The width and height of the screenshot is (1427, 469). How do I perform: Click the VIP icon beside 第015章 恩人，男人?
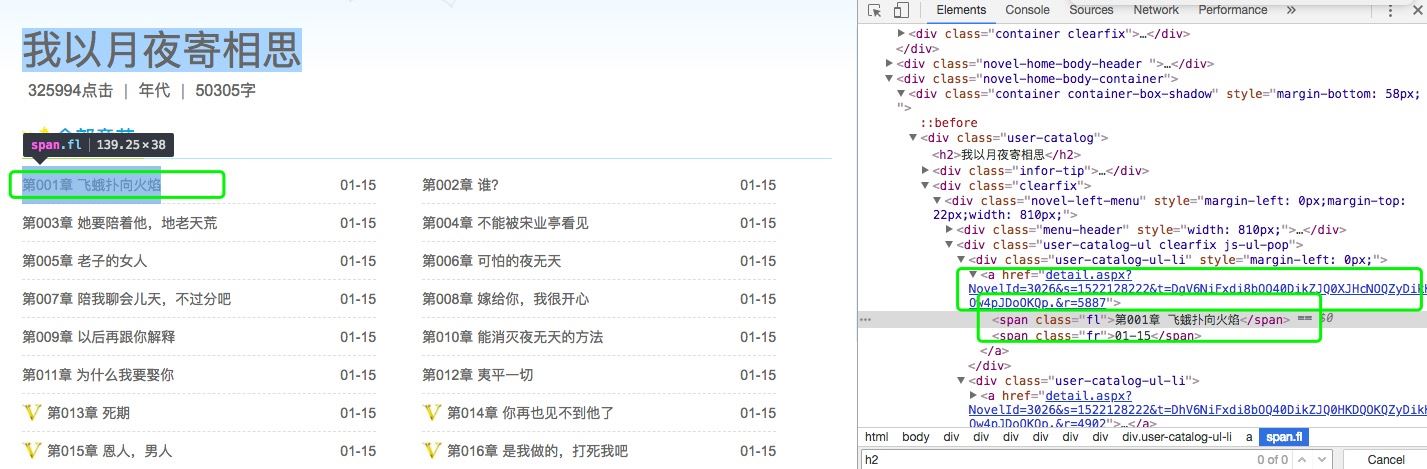pos(31,451)
